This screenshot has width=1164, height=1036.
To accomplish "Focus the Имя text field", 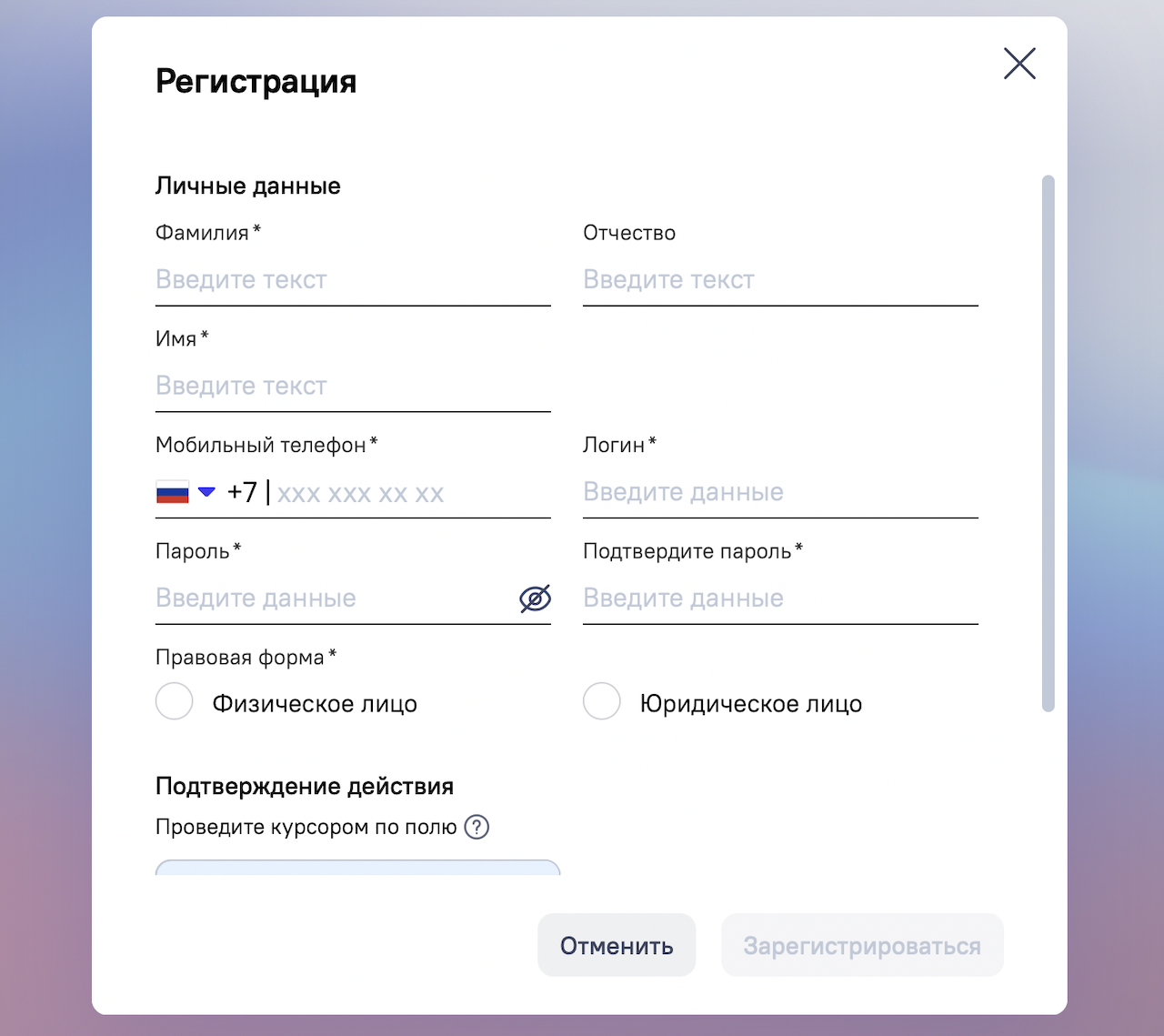I will 353,386.
